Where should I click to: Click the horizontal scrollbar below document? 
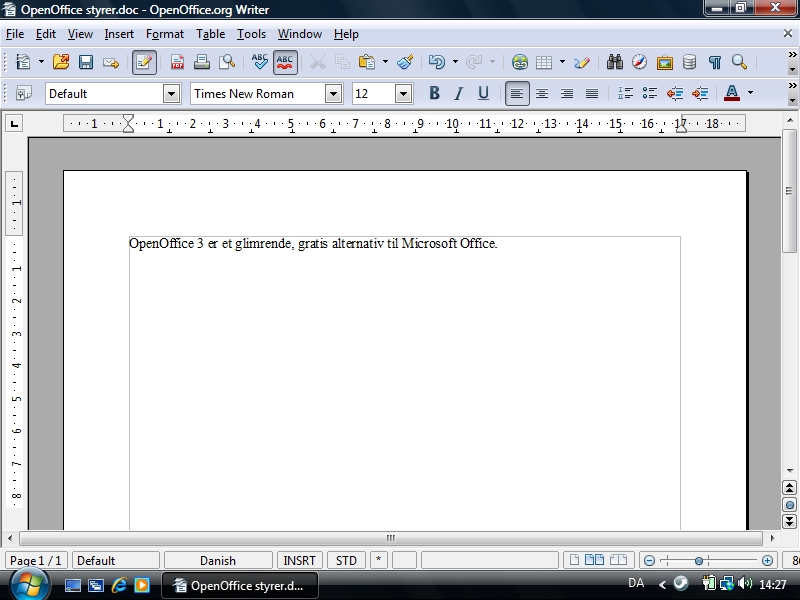click(390, 538)
